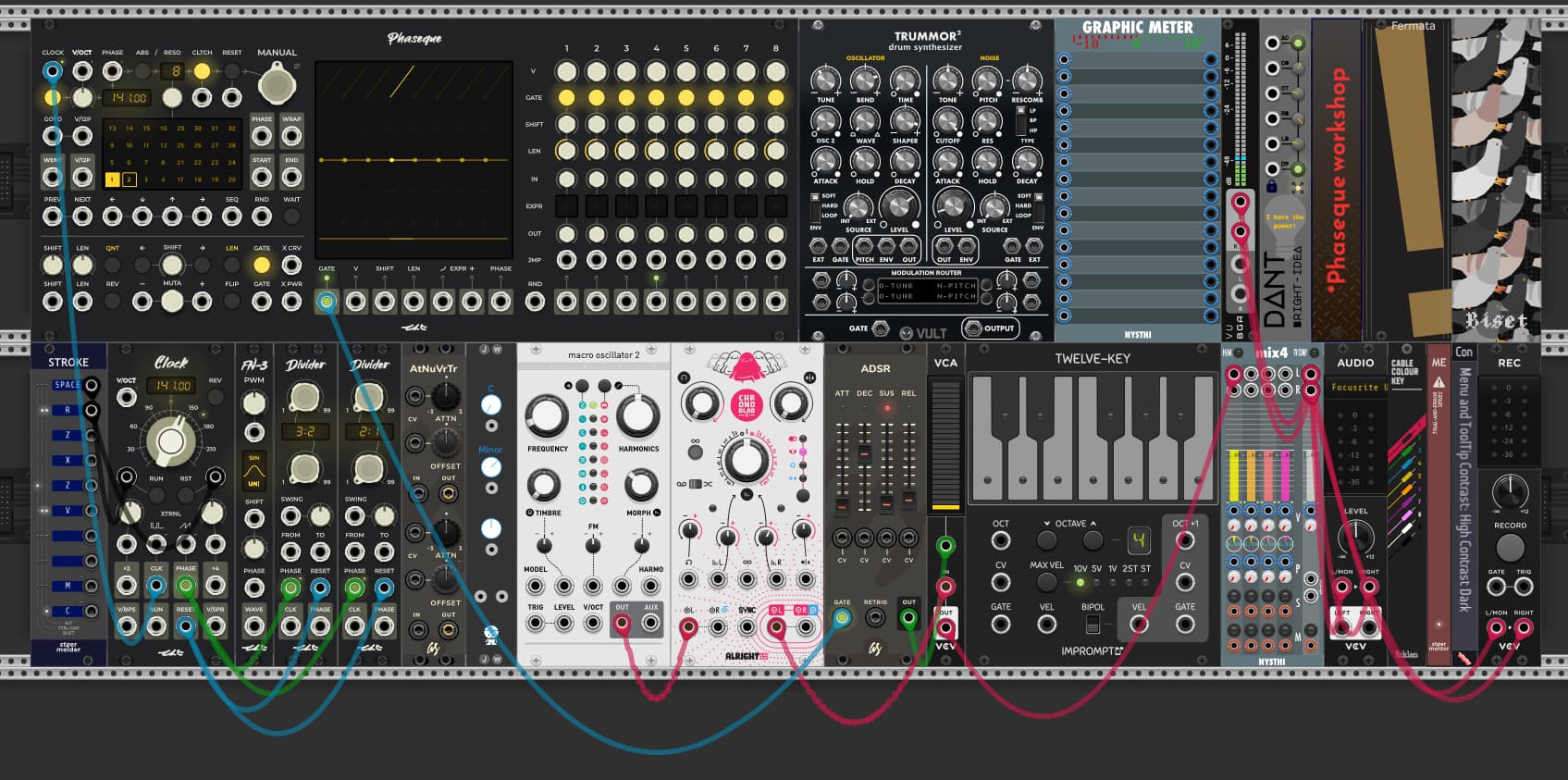The height and width of the screenshot is (780, 1568).
Task: Flip the LP/BP/HP TYPE switch on Trummor
Action: point(1019,120)
